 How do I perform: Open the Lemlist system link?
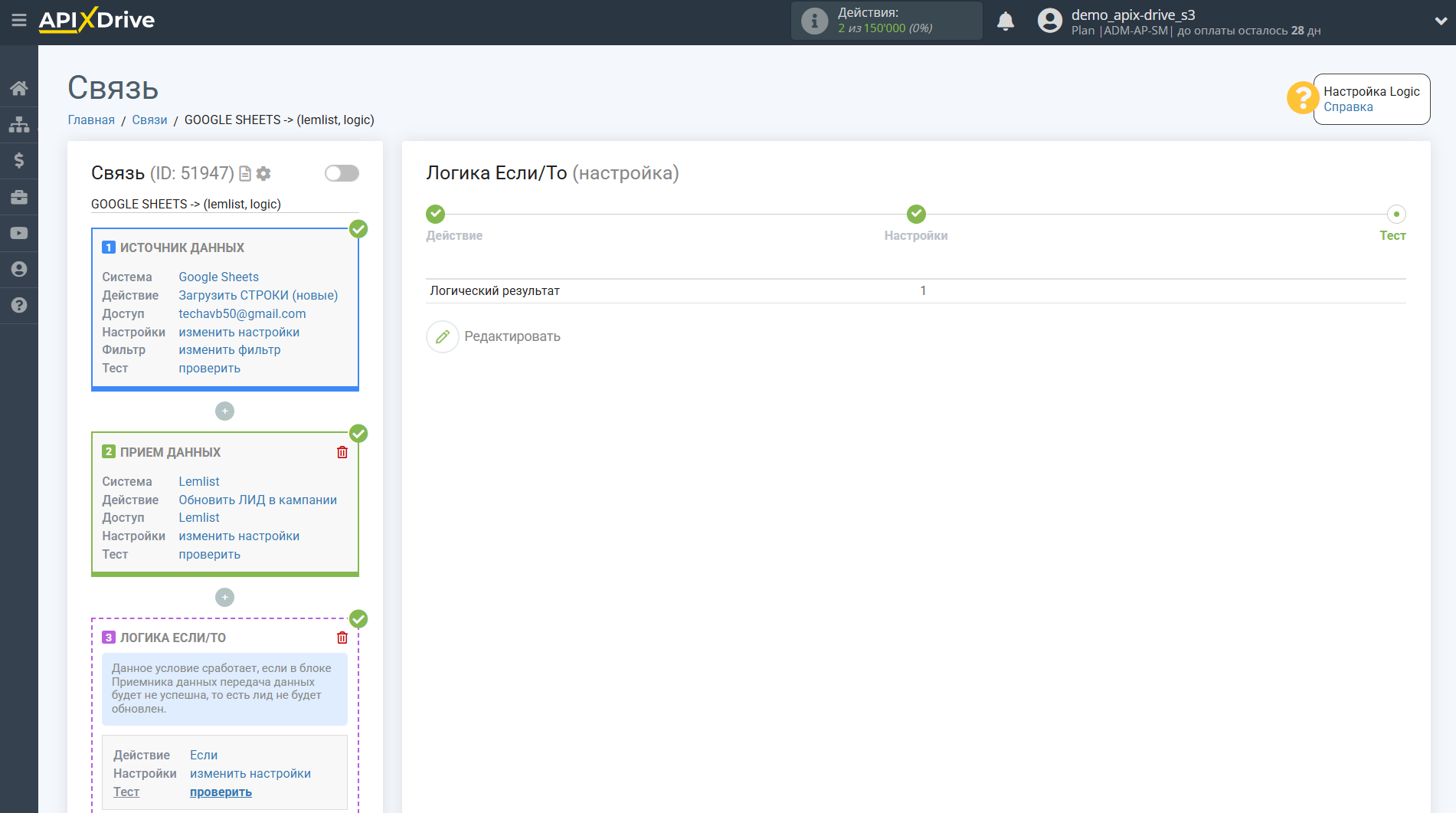click(x=199, y=481)
